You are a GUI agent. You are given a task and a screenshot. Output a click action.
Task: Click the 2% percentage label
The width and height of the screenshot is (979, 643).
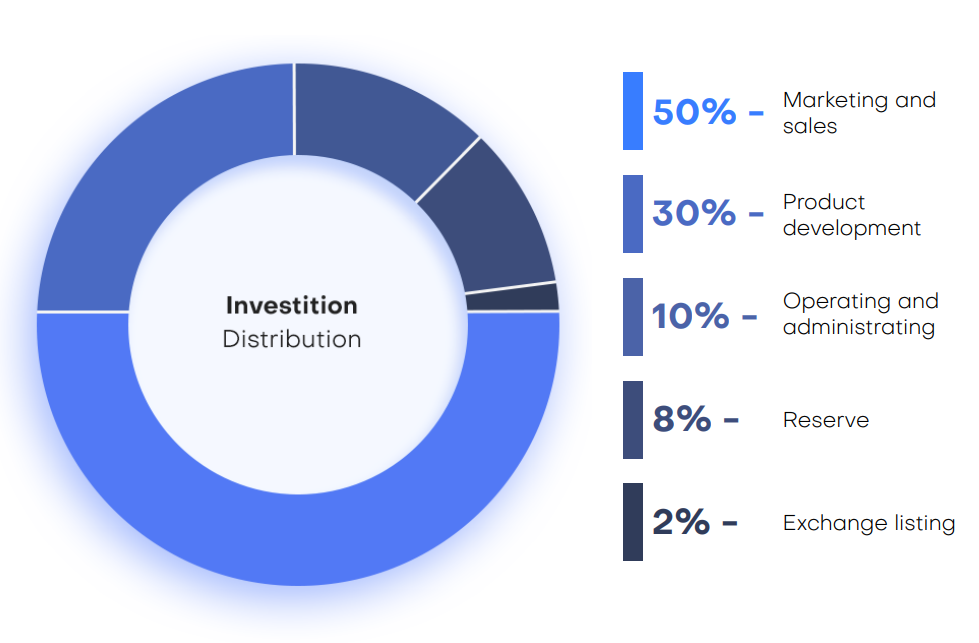click(x=681, y=522)
